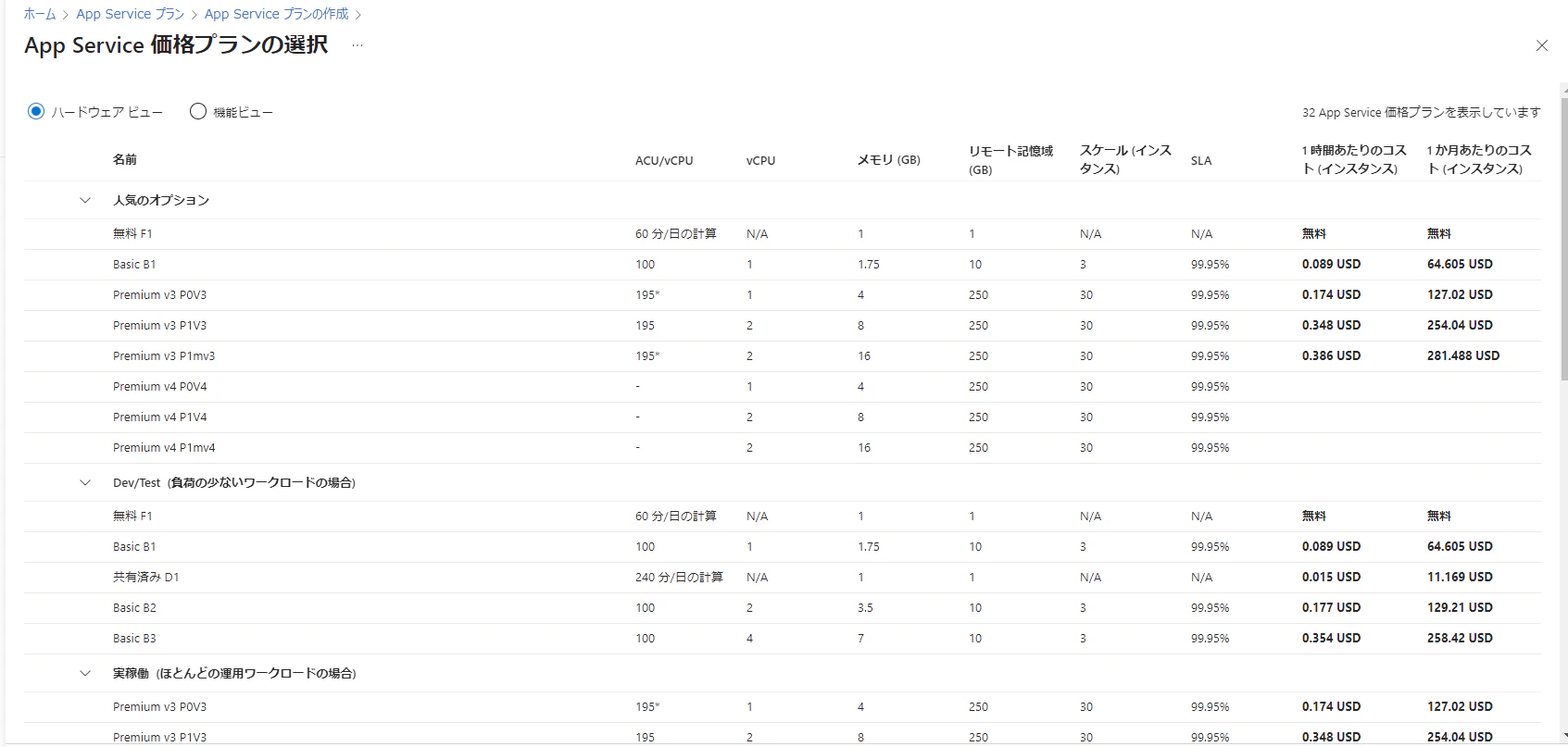Image resolution: width=1568 pixels, height=747 pixels.
Task: Click the vertical scrollbar thumb of the plan list
Action: click(x=1564, y=239)
